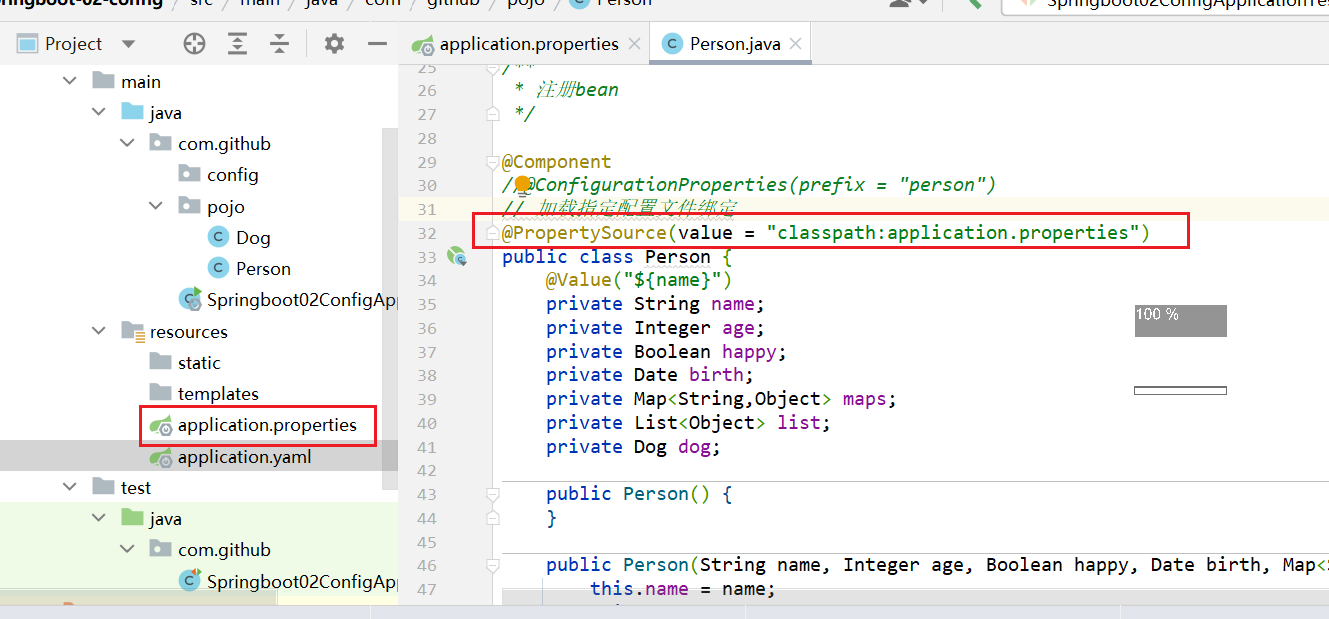Hide the Project tool window with the dash icon
This screenshot has width=1329, height=619.
[377, 44]
